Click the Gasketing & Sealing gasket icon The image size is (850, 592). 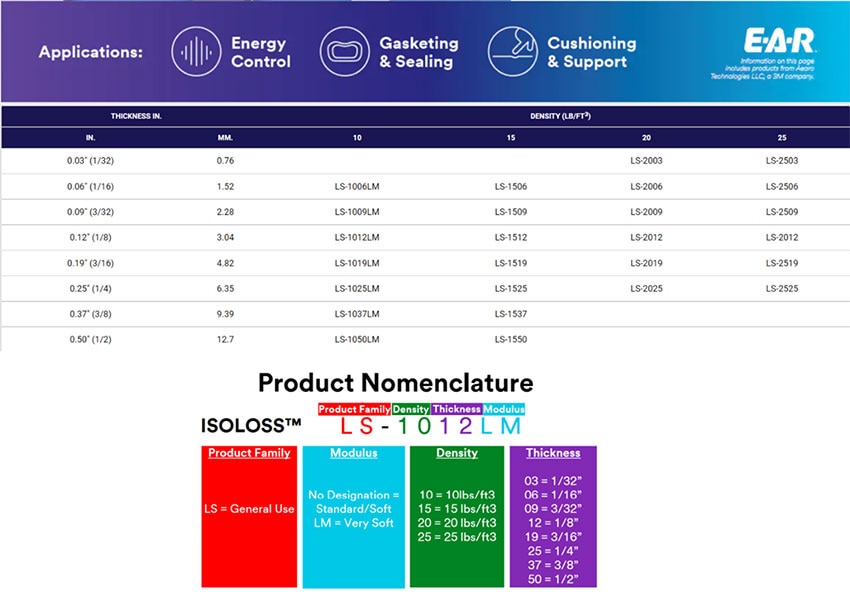[345, 52]
